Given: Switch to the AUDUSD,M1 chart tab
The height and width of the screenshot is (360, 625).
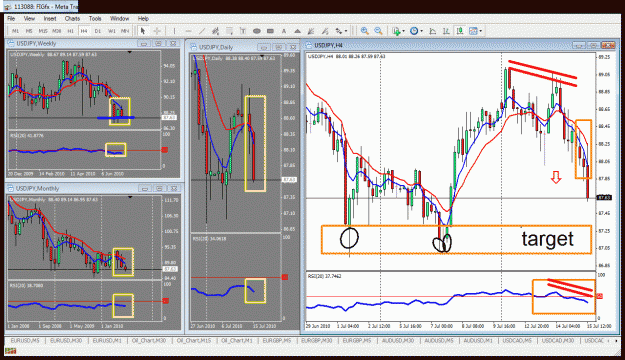Looking at the screenshot, I should 478,340.
